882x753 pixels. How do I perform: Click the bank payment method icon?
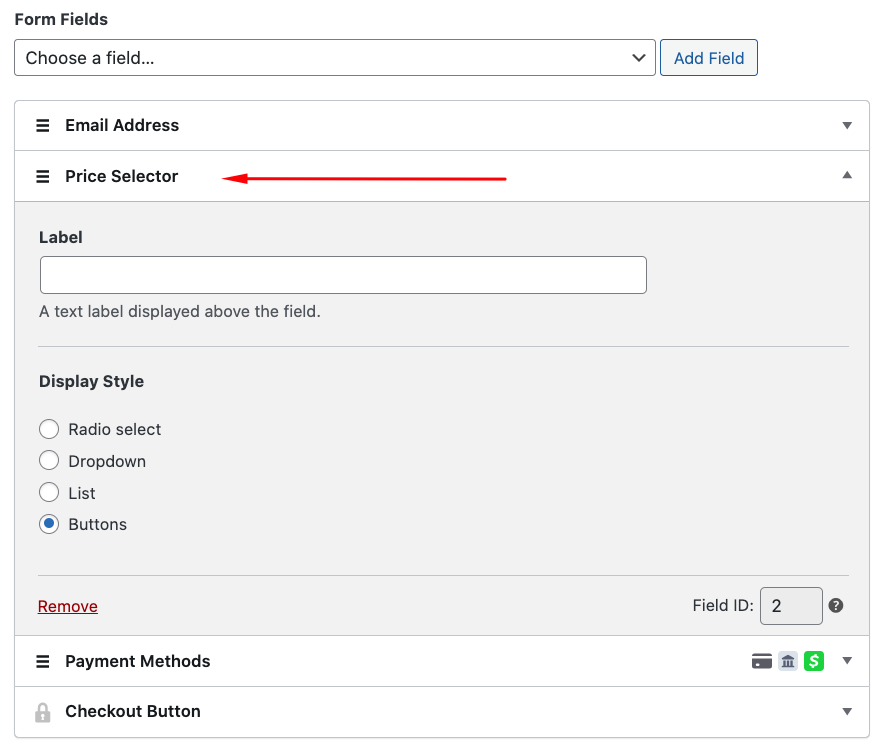tap(788, 661)
